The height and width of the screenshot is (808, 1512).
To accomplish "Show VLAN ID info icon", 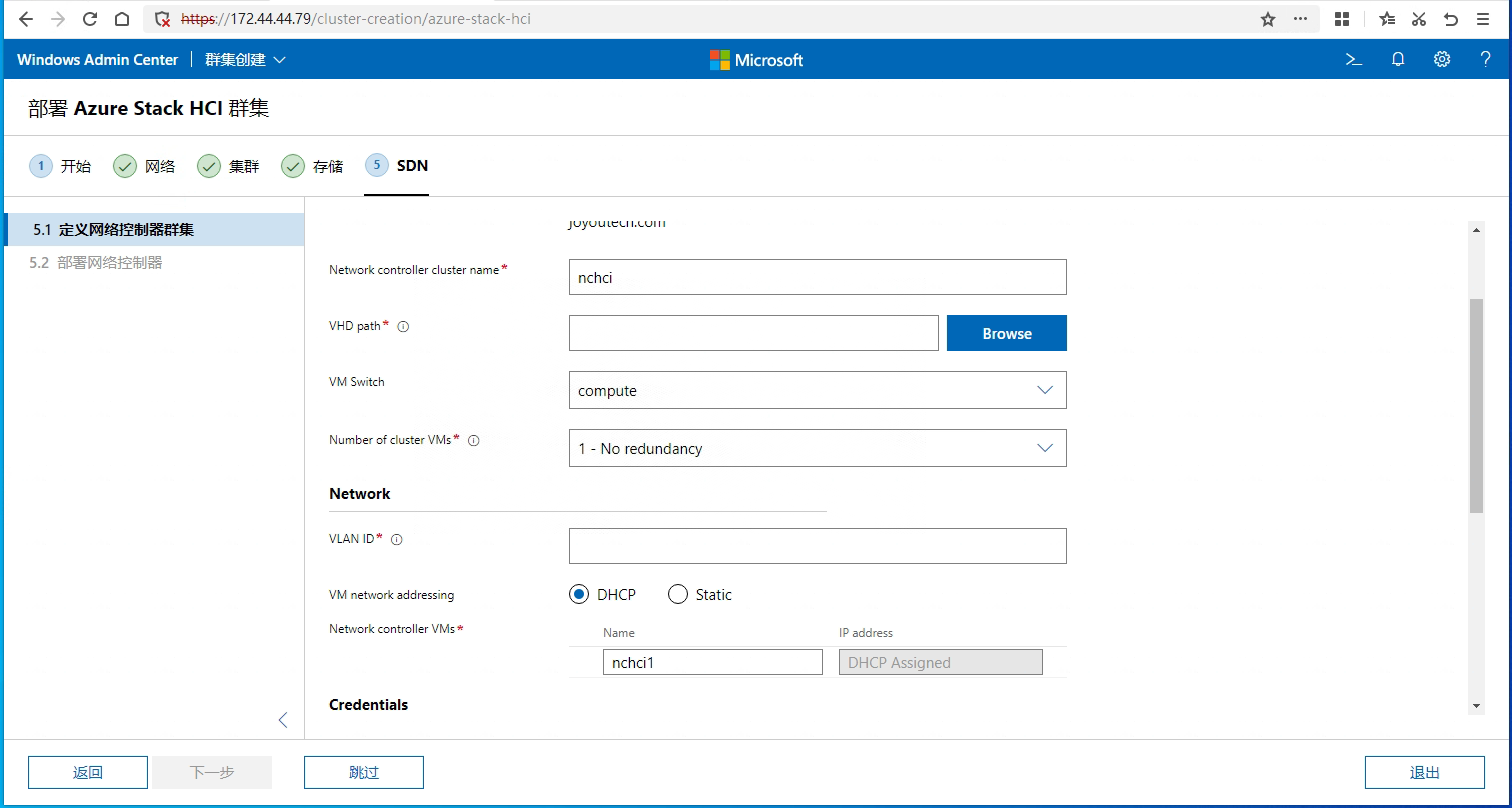I will [x=396, y=539].
